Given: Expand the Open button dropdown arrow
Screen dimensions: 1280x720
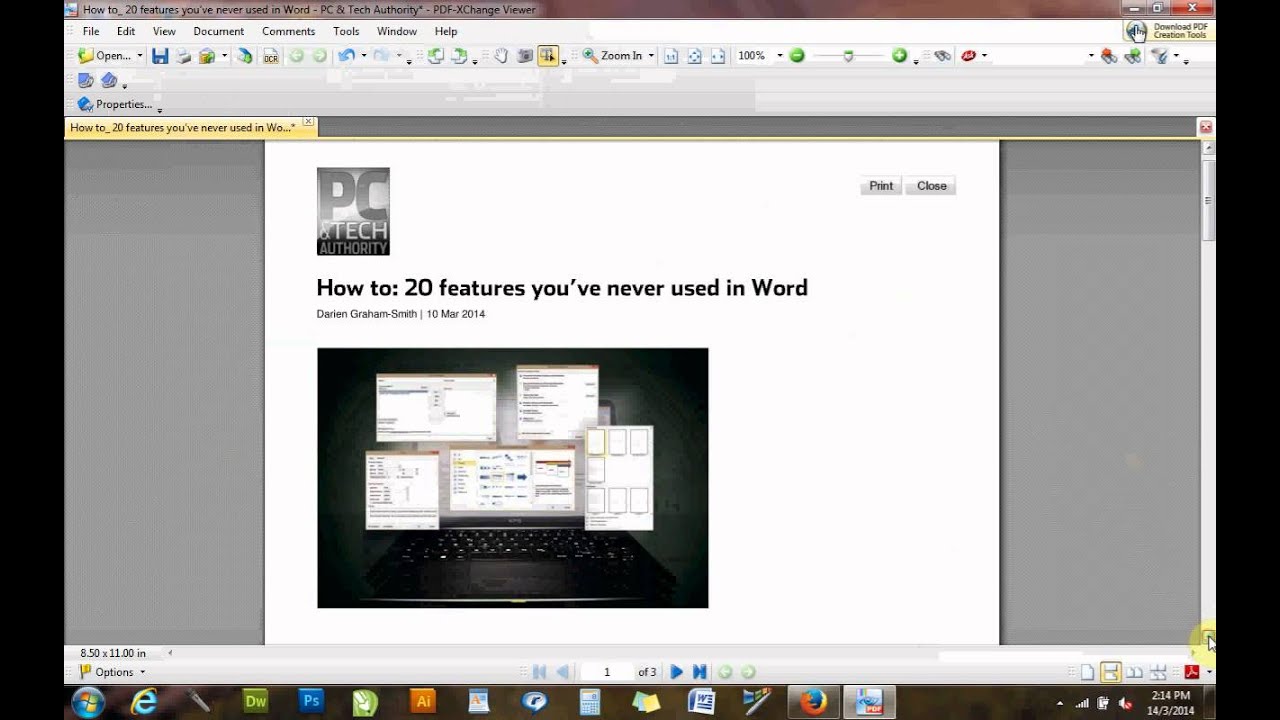Looking at the screenshot, I should [140, 56].
